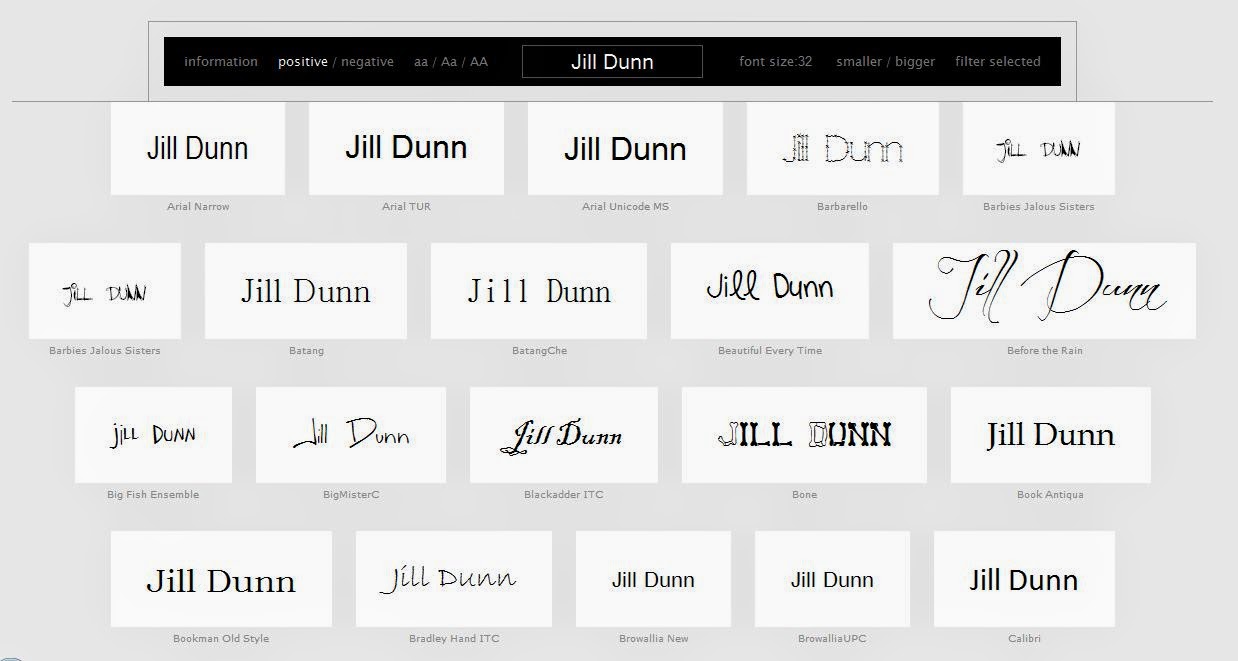The height and width of the screenshot is (661, 1238).
Task: Select the Book Antiqua preview card
Action: pyautogui.click(x=1050, y=435)
